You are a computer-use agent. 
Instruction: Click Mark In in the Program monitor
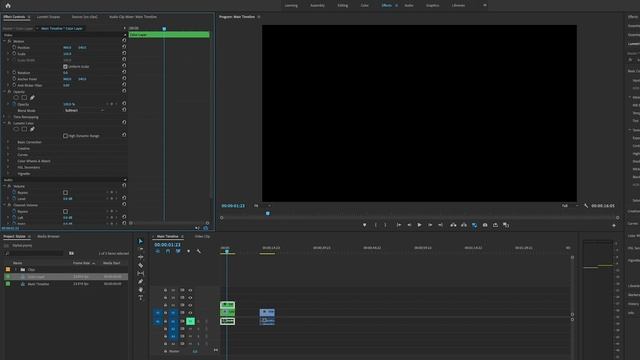376,225
